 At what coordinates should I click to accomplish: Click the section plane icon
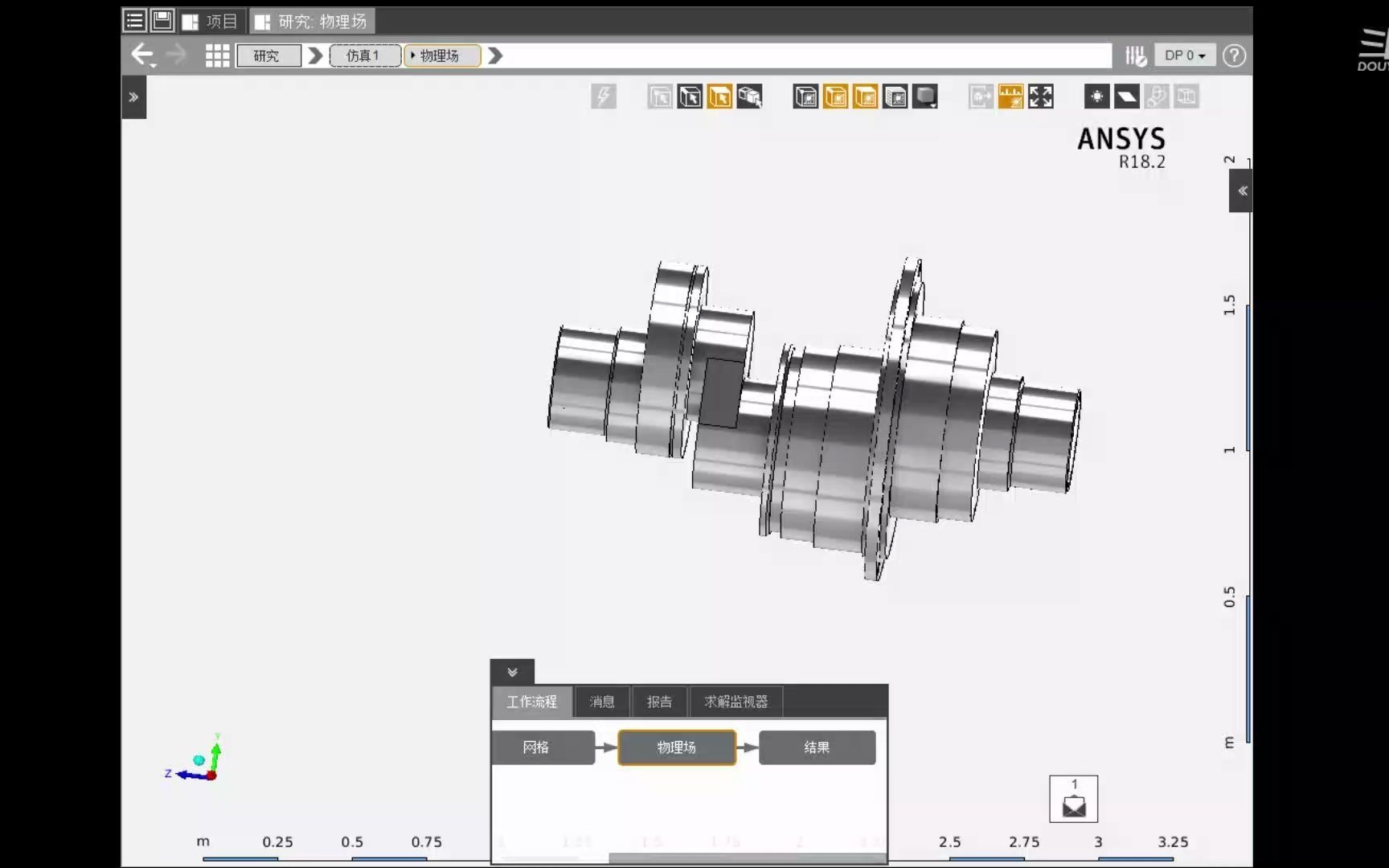coord(1127,96)
